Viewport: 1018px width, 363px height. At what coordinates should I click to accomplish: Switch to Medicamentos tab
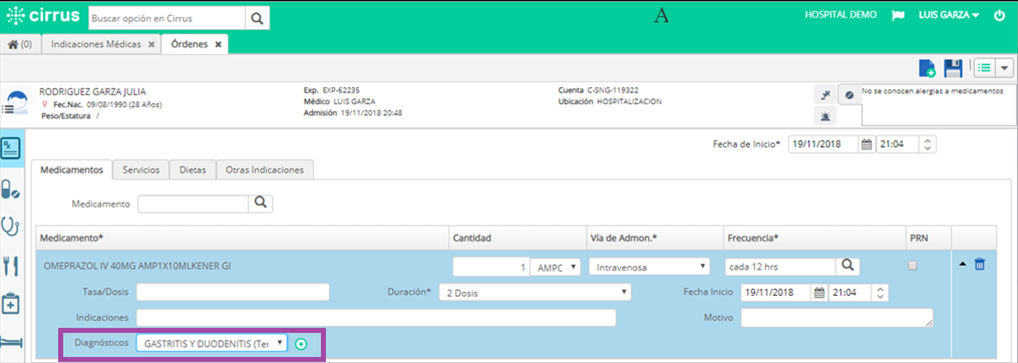coord(71,169)
